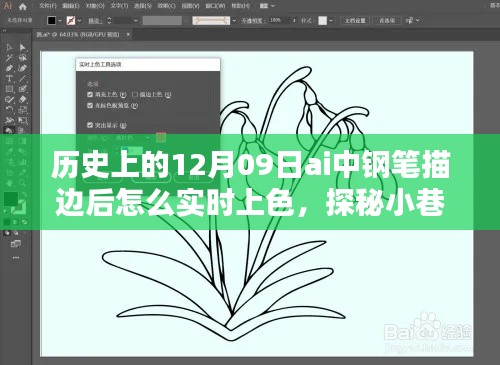Click the Change Screen Mode icon
This screenshot has width=500, height=365.
16,244
